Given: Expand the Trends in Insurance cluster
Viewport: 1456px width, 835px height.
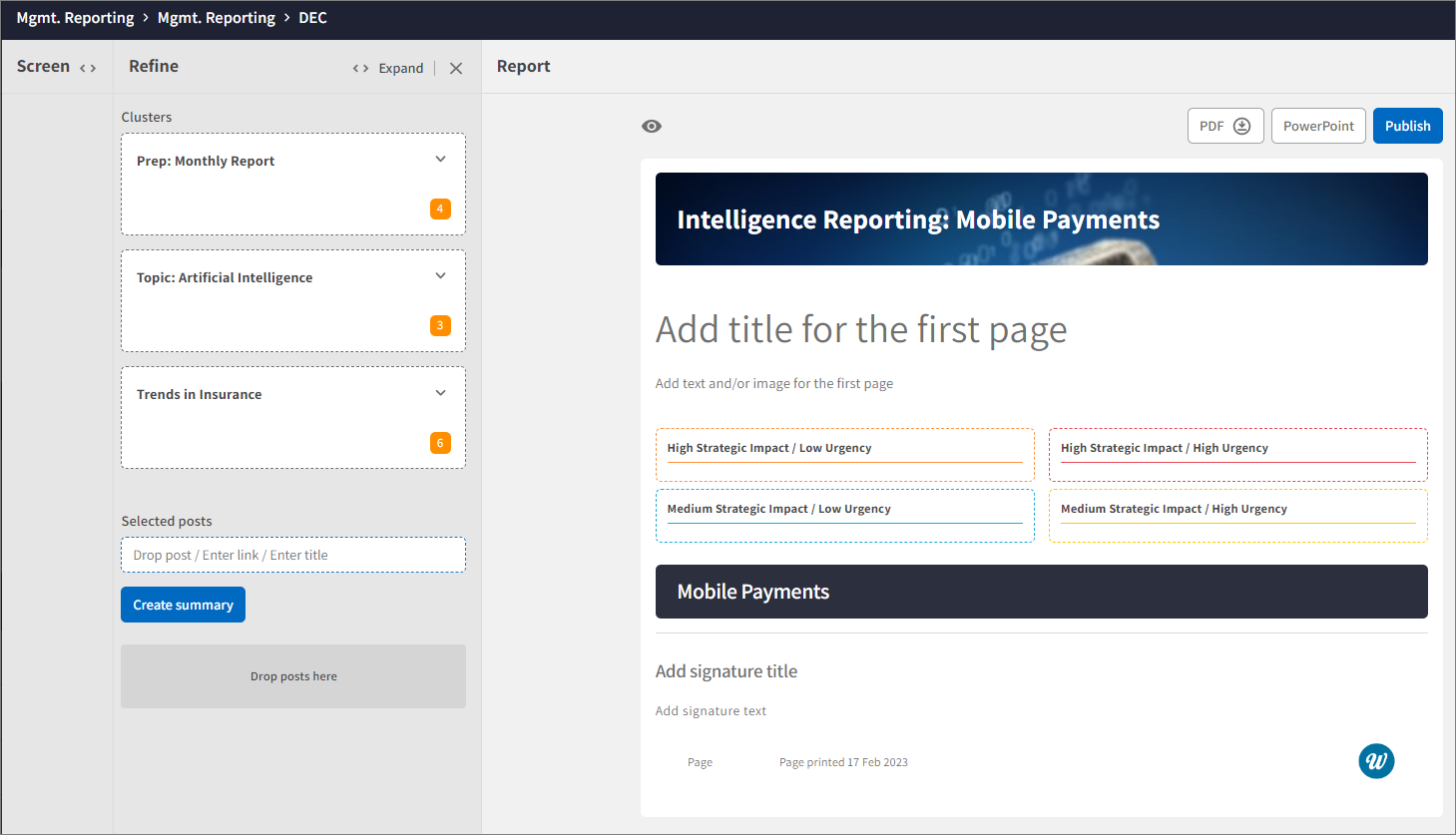Looking at the screenshot, I should coord(440,393).
